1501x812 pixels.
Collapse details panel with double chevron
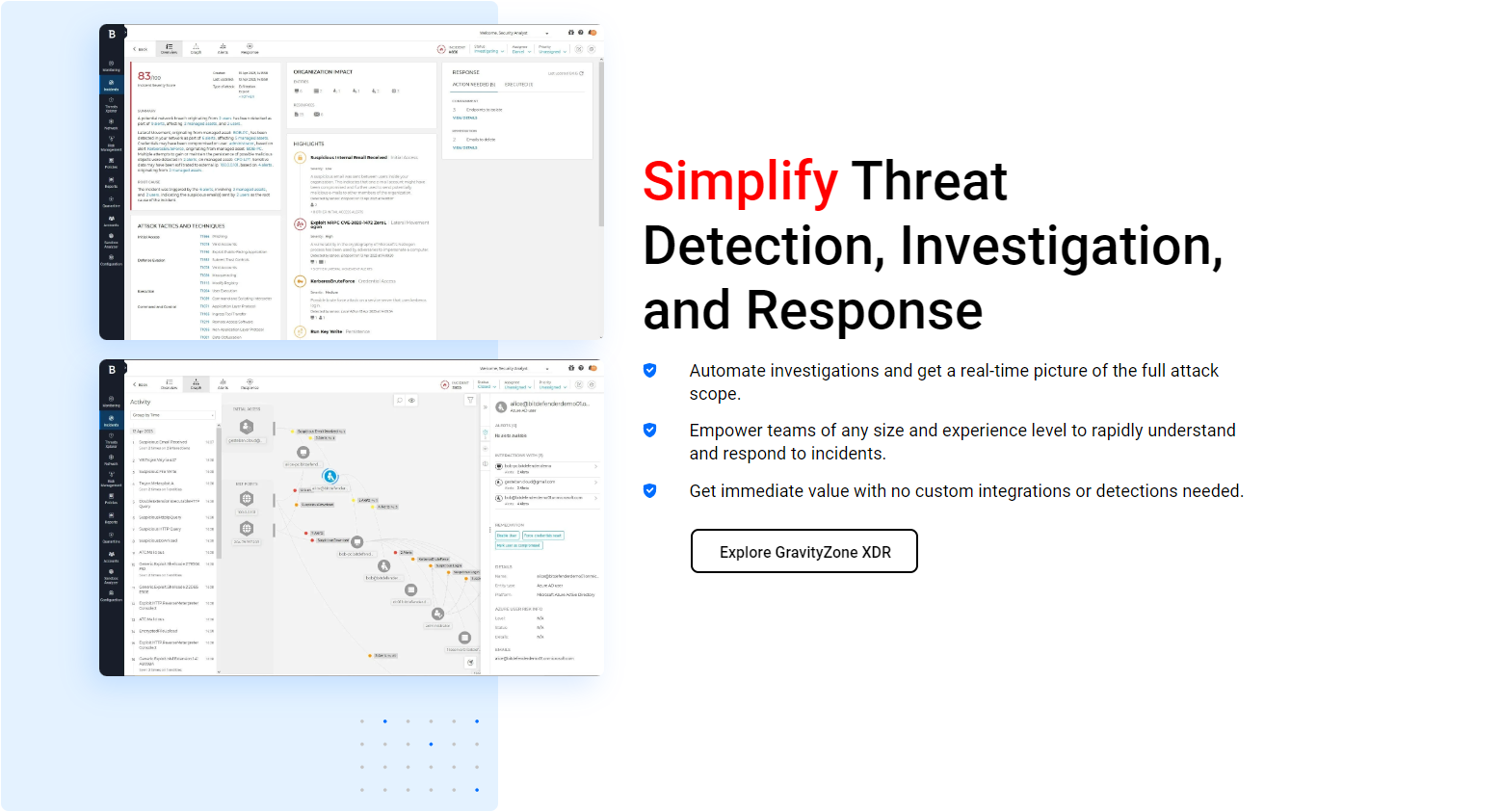click(x=485, y=407)
